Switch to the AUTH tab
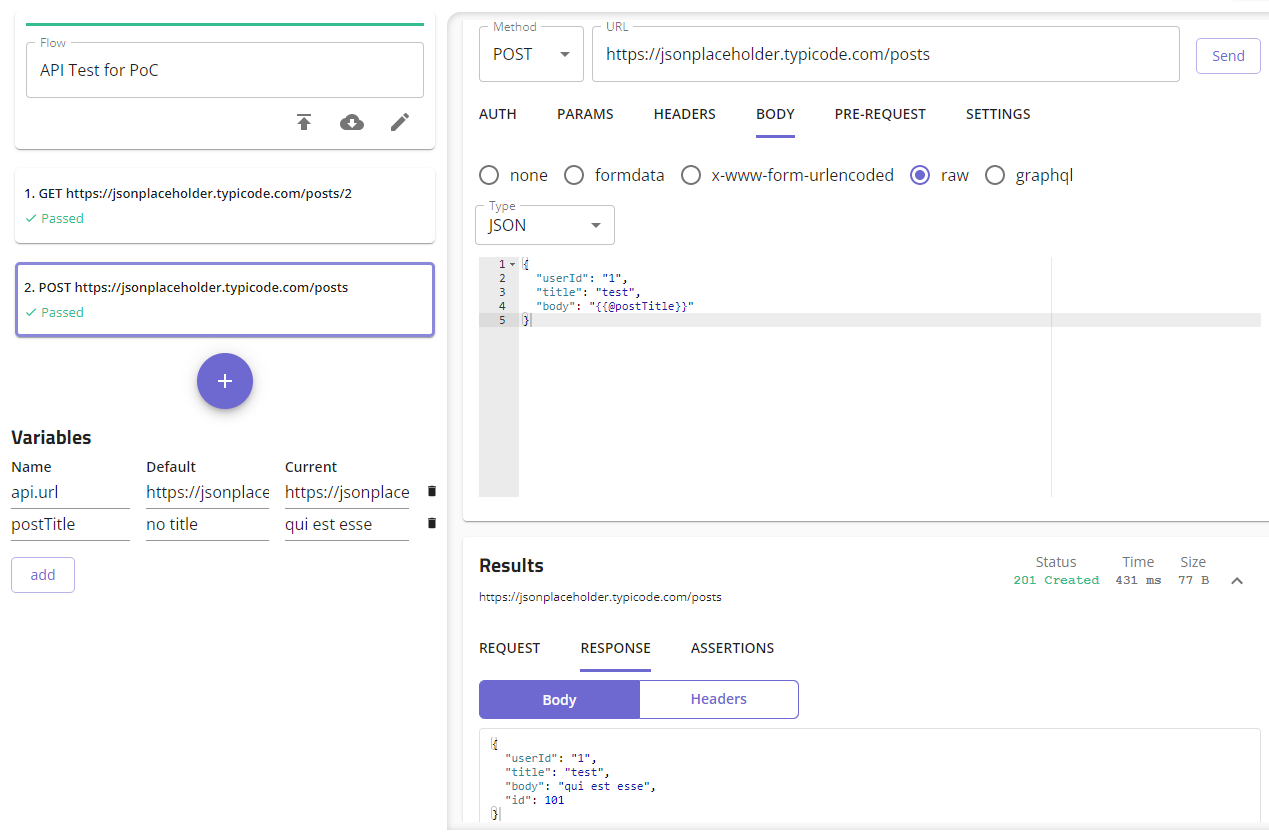Screen dimensions: 1269x840 pos(498,114)
